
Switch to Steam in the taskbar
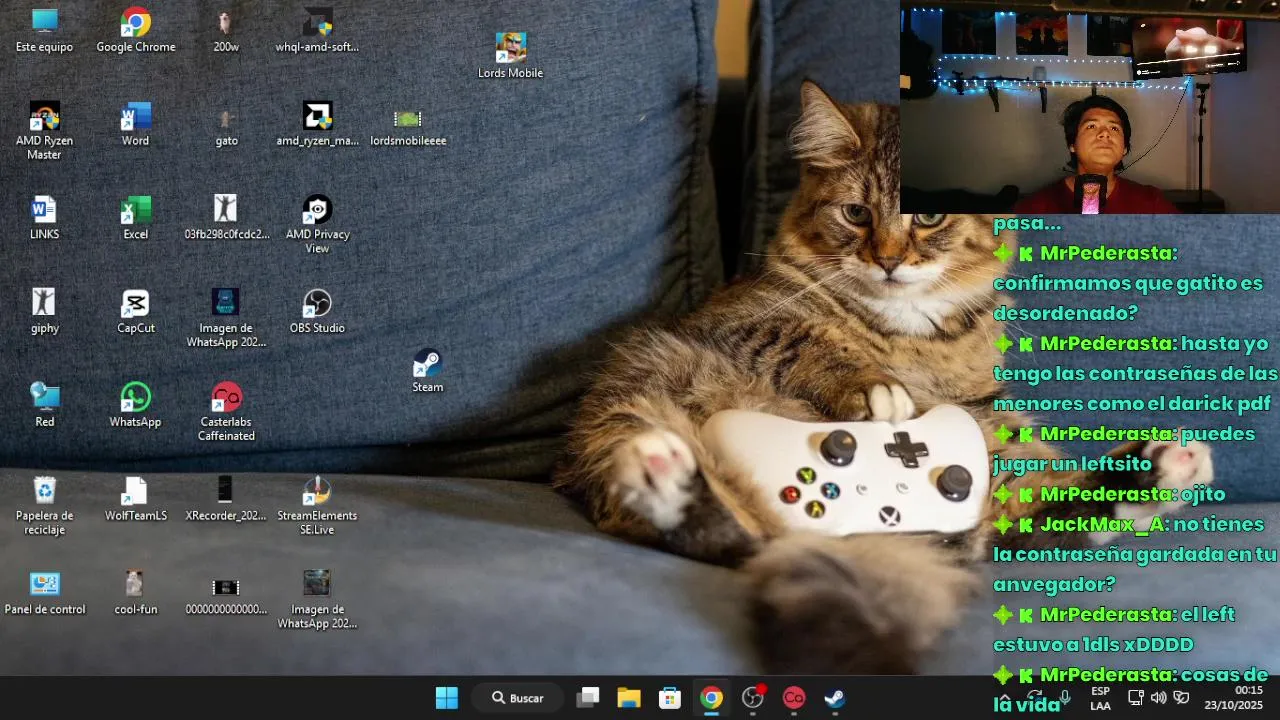835,698
